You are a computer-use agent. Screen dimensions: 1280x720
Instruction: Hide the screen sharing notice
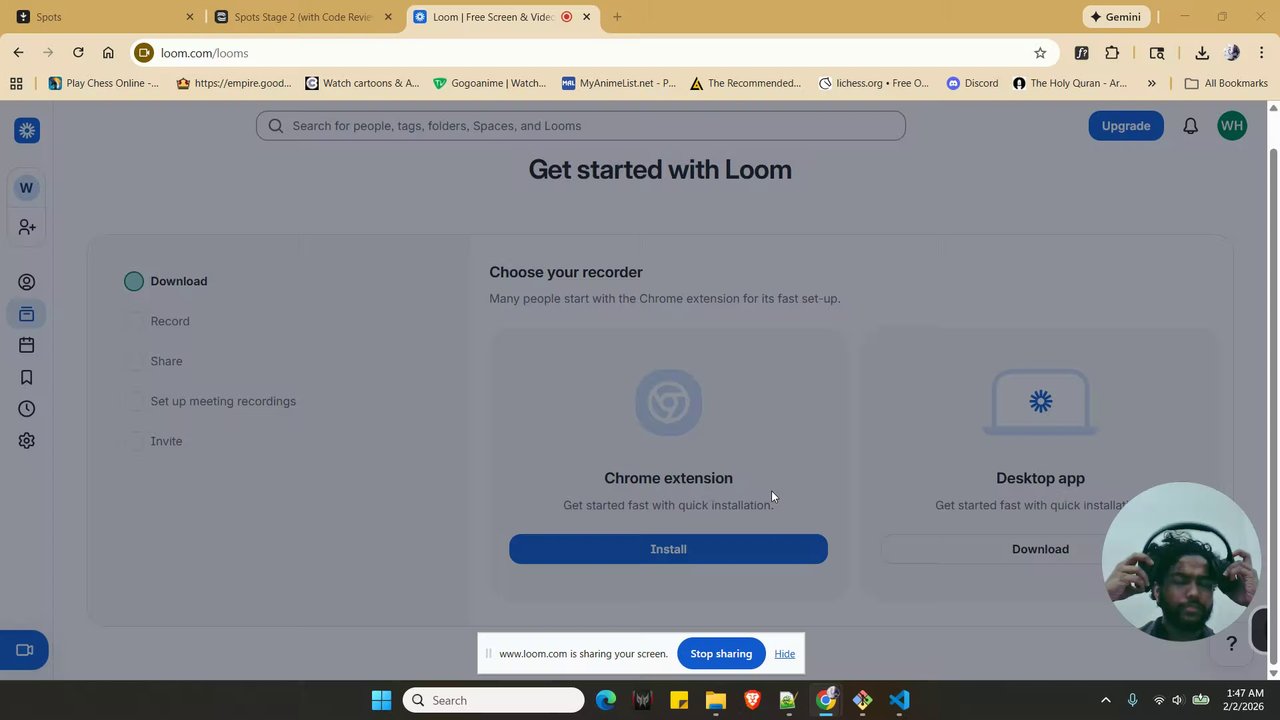[784, 654]
